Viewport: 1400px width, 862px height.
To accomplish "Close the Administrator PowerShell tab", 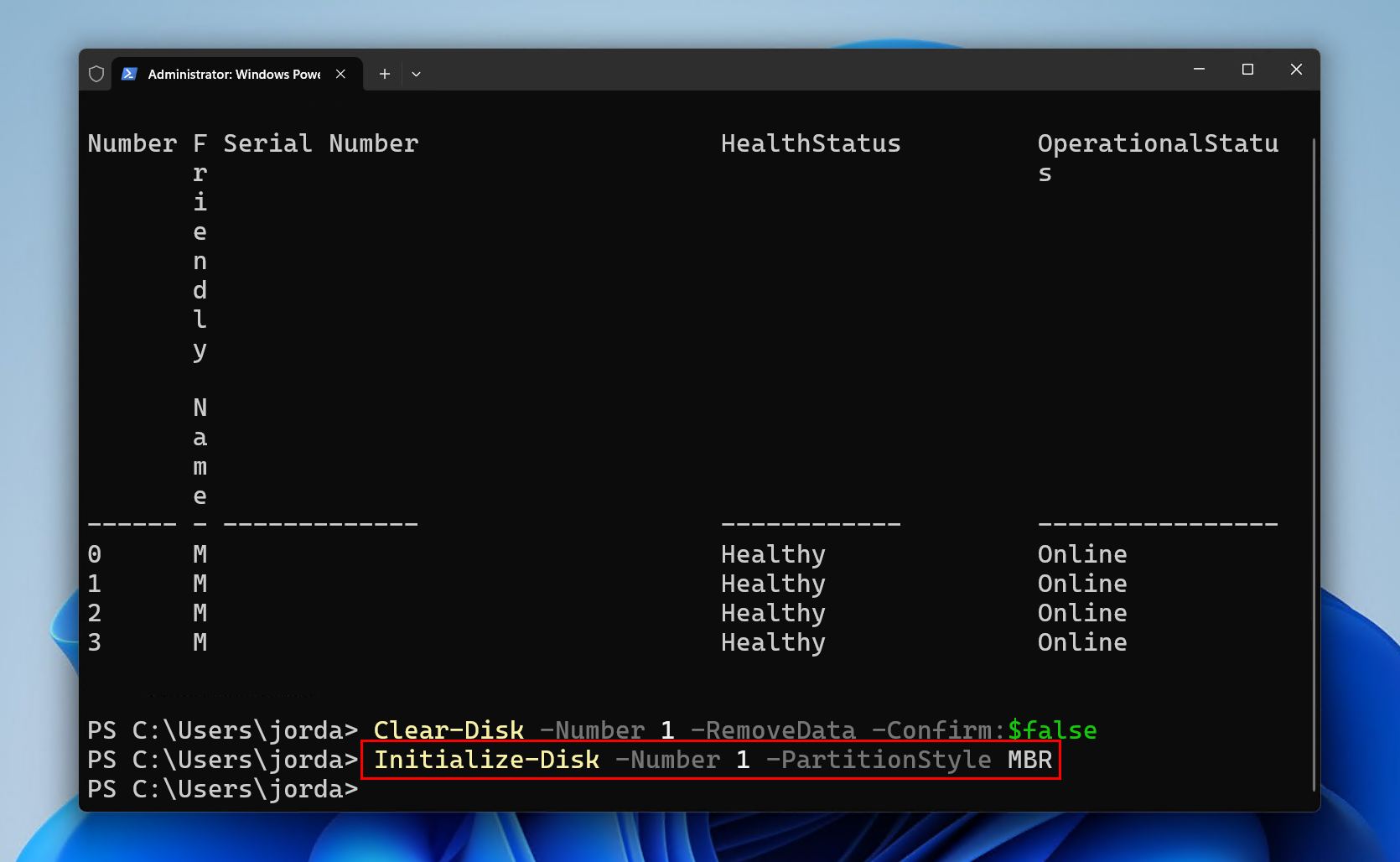I will pyautogui.click(x=340, y=74).
